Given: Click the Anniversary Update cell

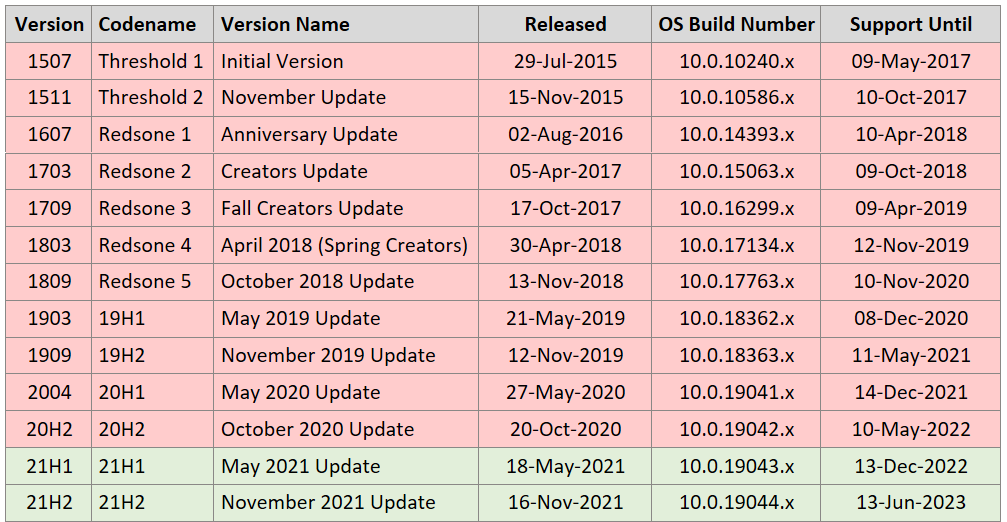Looking at the screenshot, I should (346, 134).
